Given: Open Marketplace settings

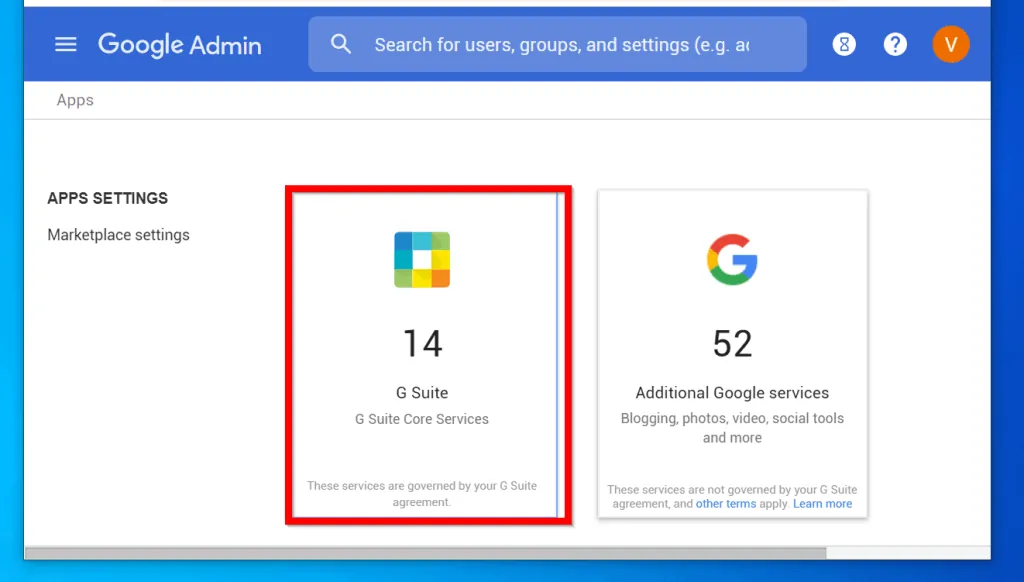Looking at the screenshot, I should (118, 234).
